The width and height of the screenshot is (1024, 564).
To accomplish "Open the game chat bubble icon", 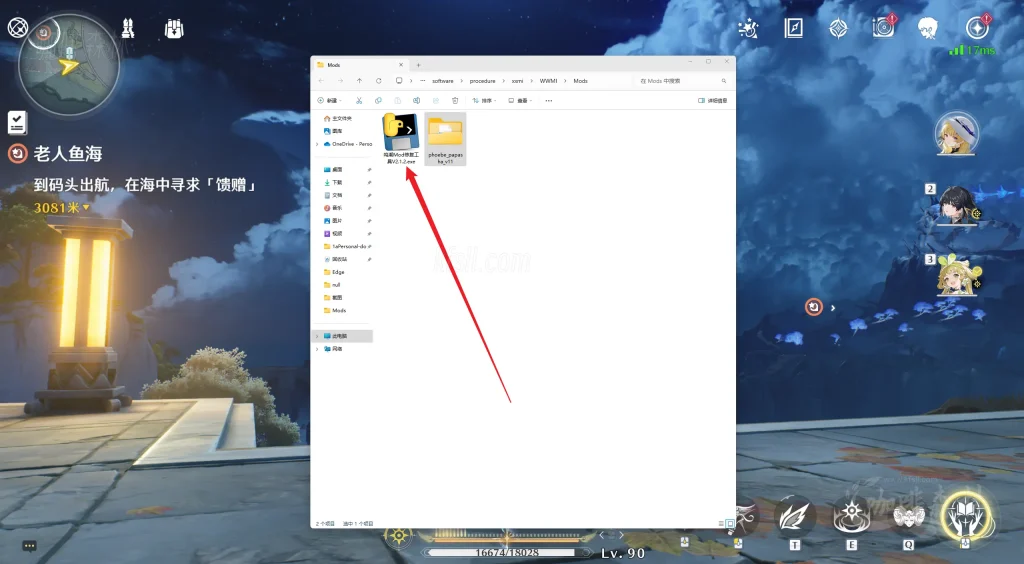I will pos(29,546).
